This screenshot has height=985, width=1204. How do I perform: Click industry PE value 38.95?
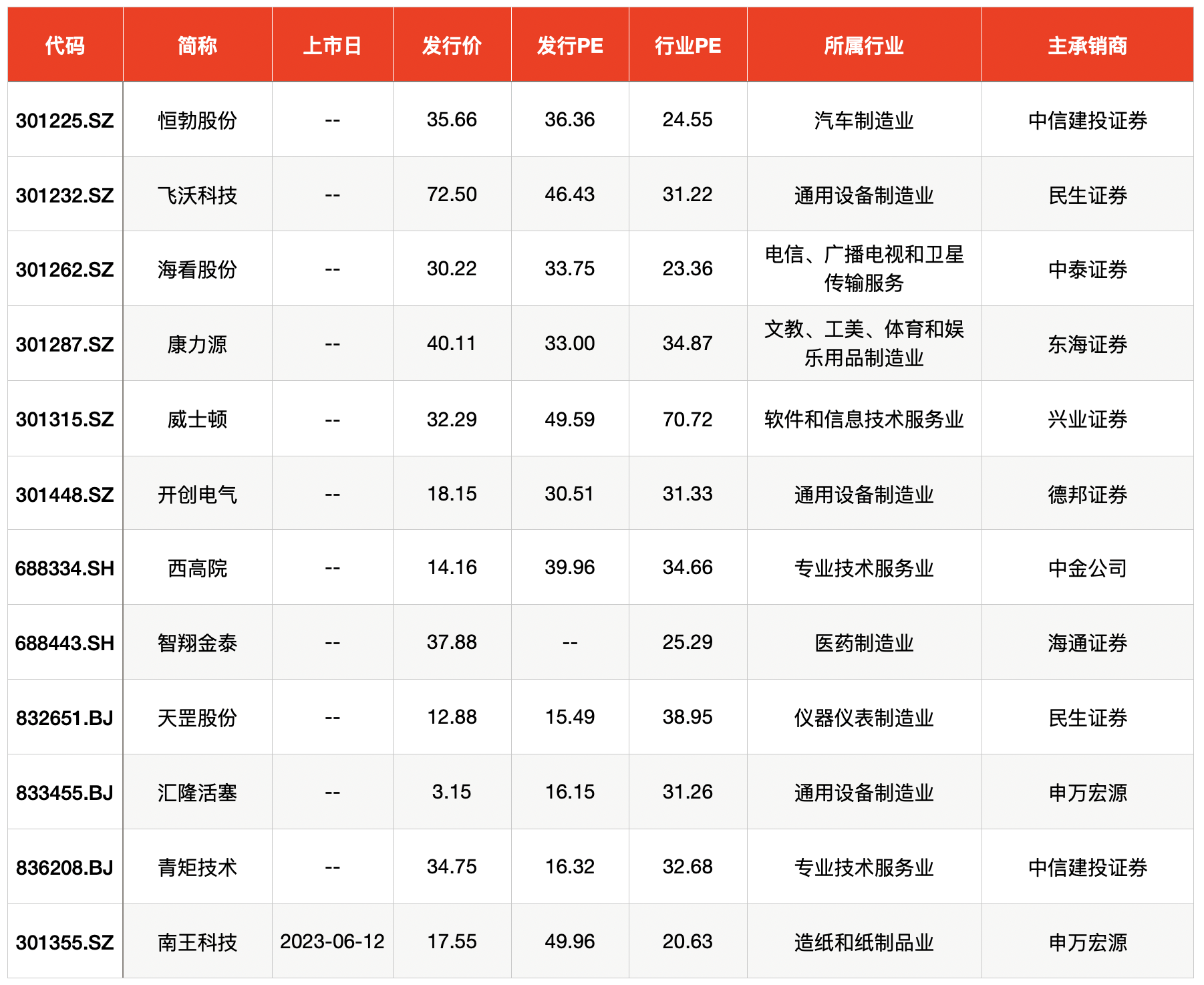click(x=688, y=717)
